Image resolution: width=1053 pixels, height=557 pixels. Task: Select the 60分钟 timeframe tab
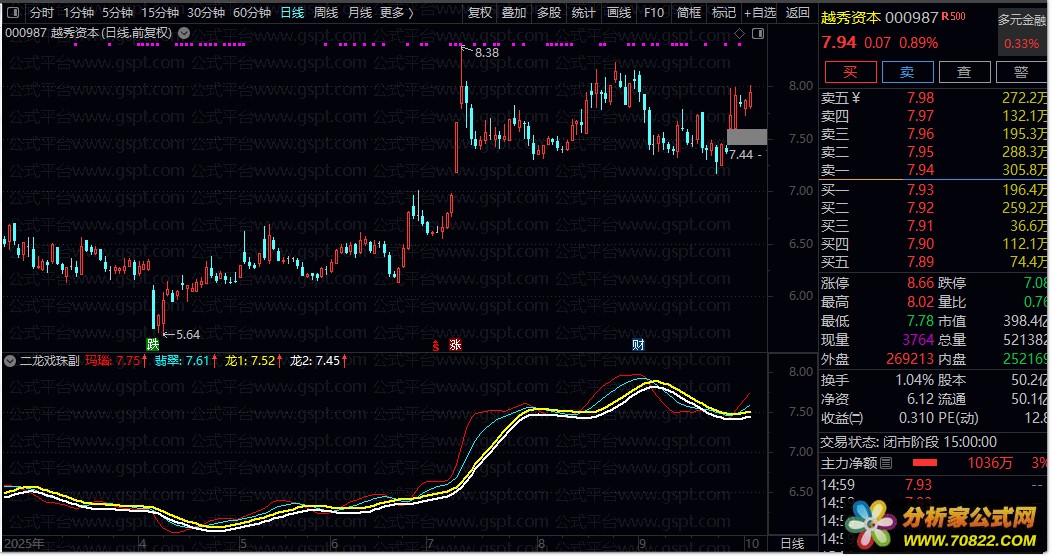coord(252,13)
